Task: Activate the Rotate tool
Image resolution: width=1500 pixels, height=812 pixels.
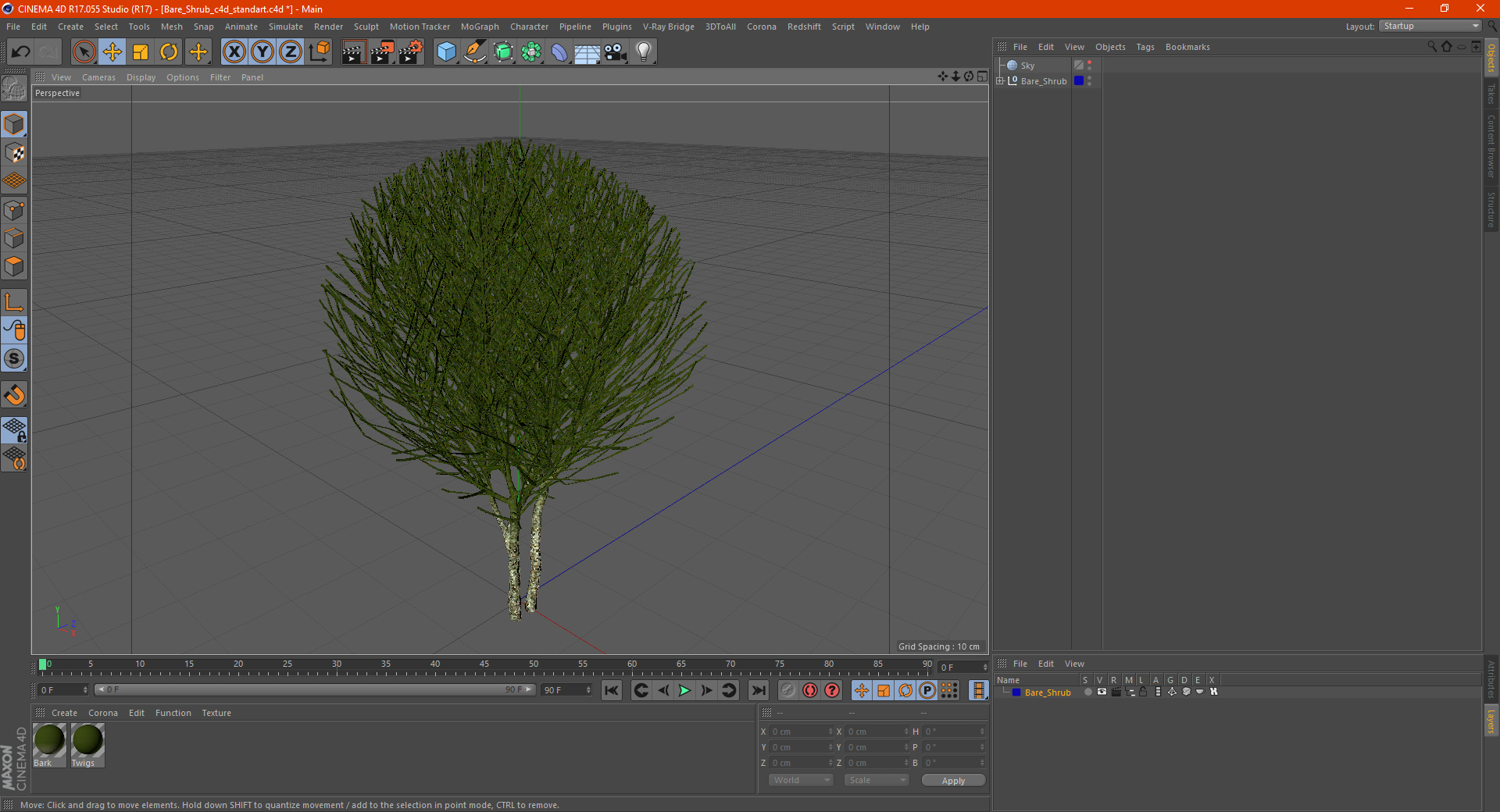Action: [x=169, y=52]
